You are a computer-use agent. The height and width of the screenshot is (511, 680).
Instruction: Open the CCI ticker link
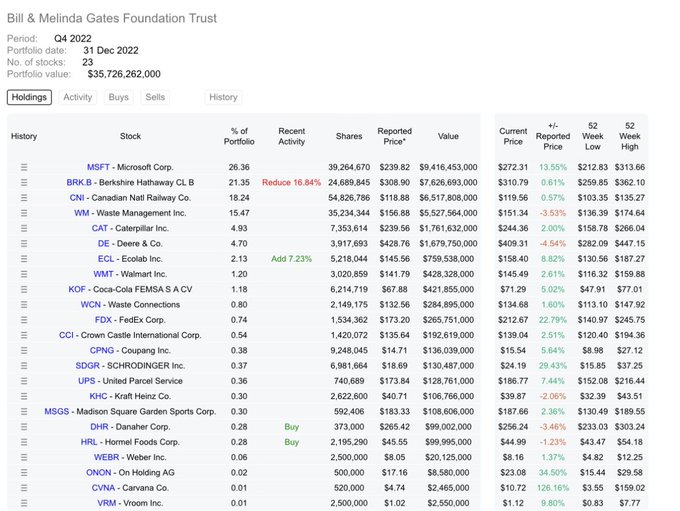click(66, 335)
